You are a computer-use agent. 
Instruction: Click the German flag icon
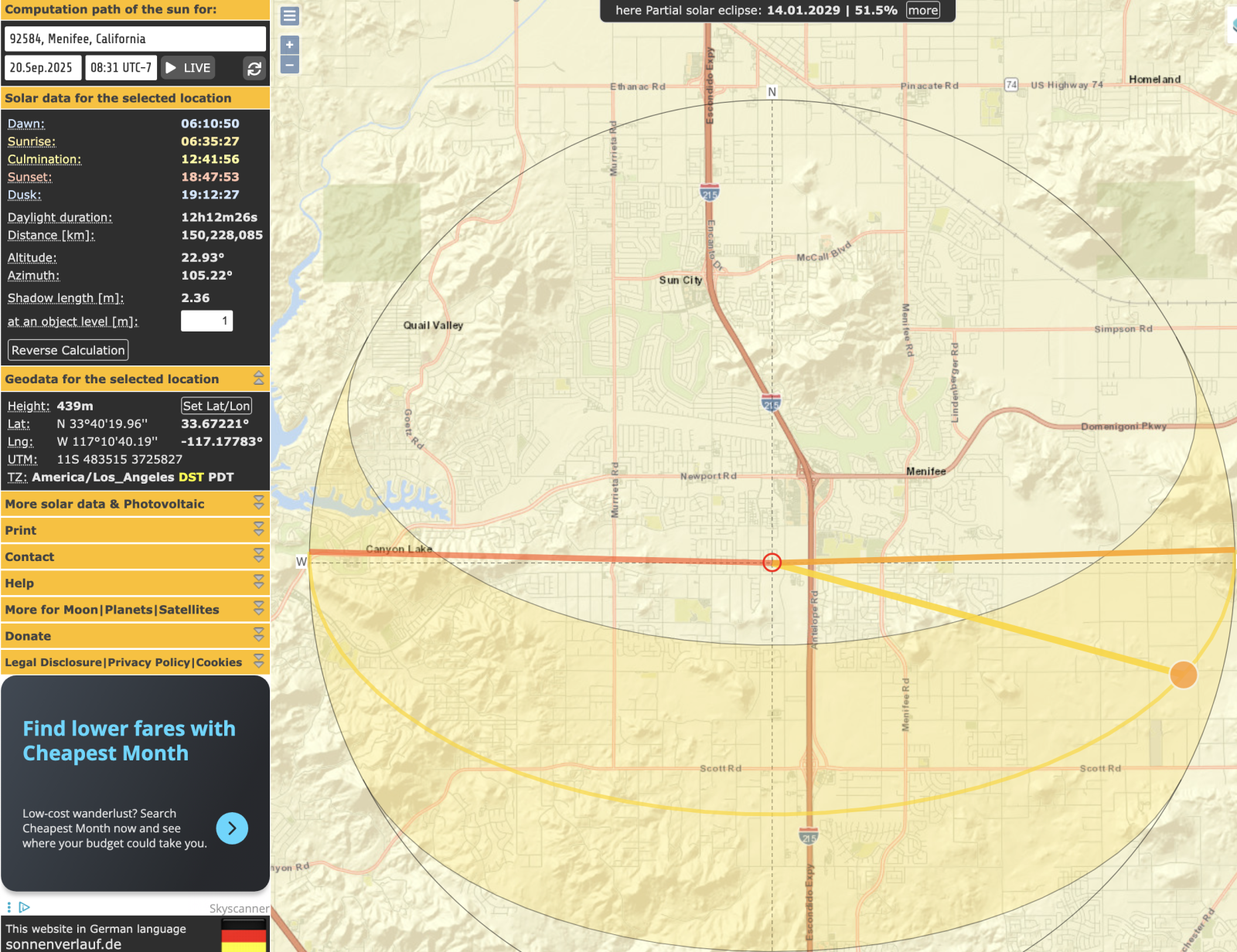tap(244, 935)
